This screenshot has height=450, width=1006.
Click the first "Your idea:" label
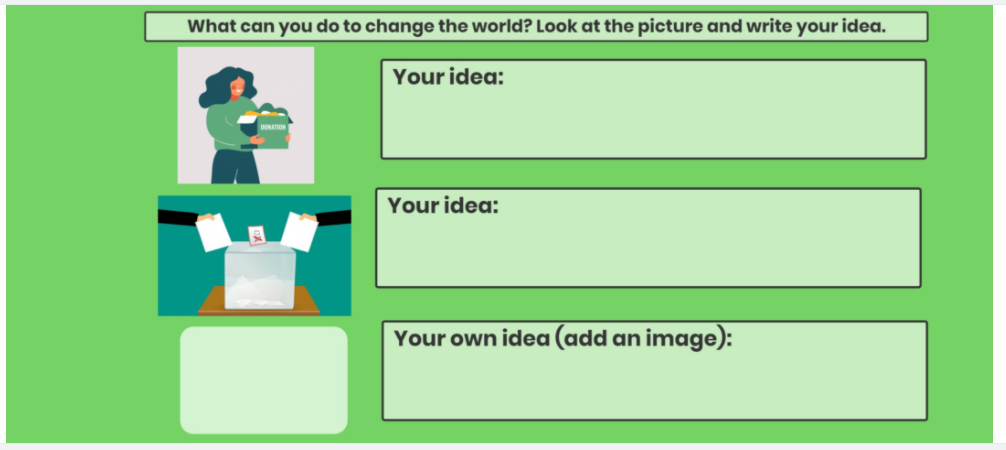[447, 77]
